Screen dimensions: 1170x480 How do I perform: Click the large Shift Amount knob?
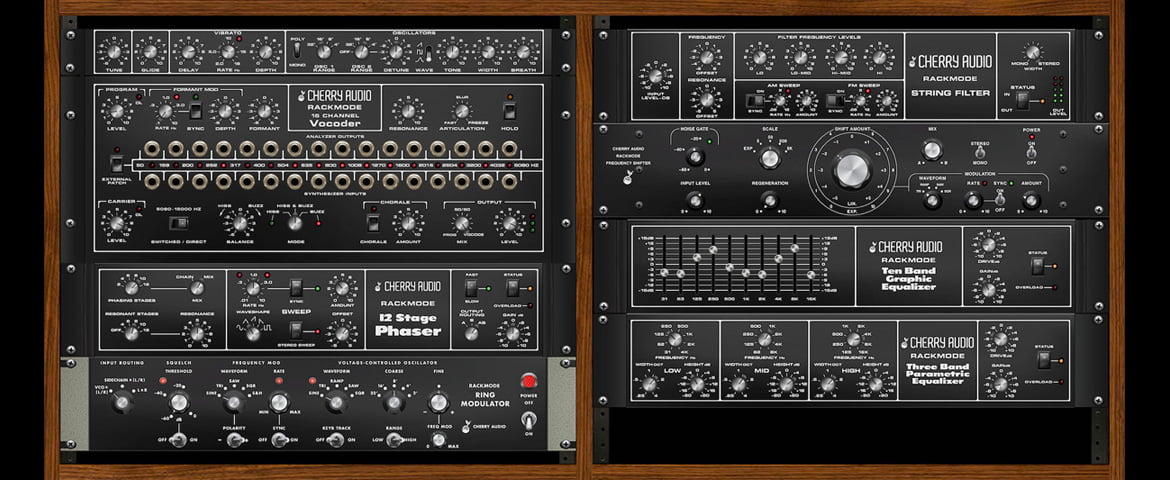click(852, 170)
